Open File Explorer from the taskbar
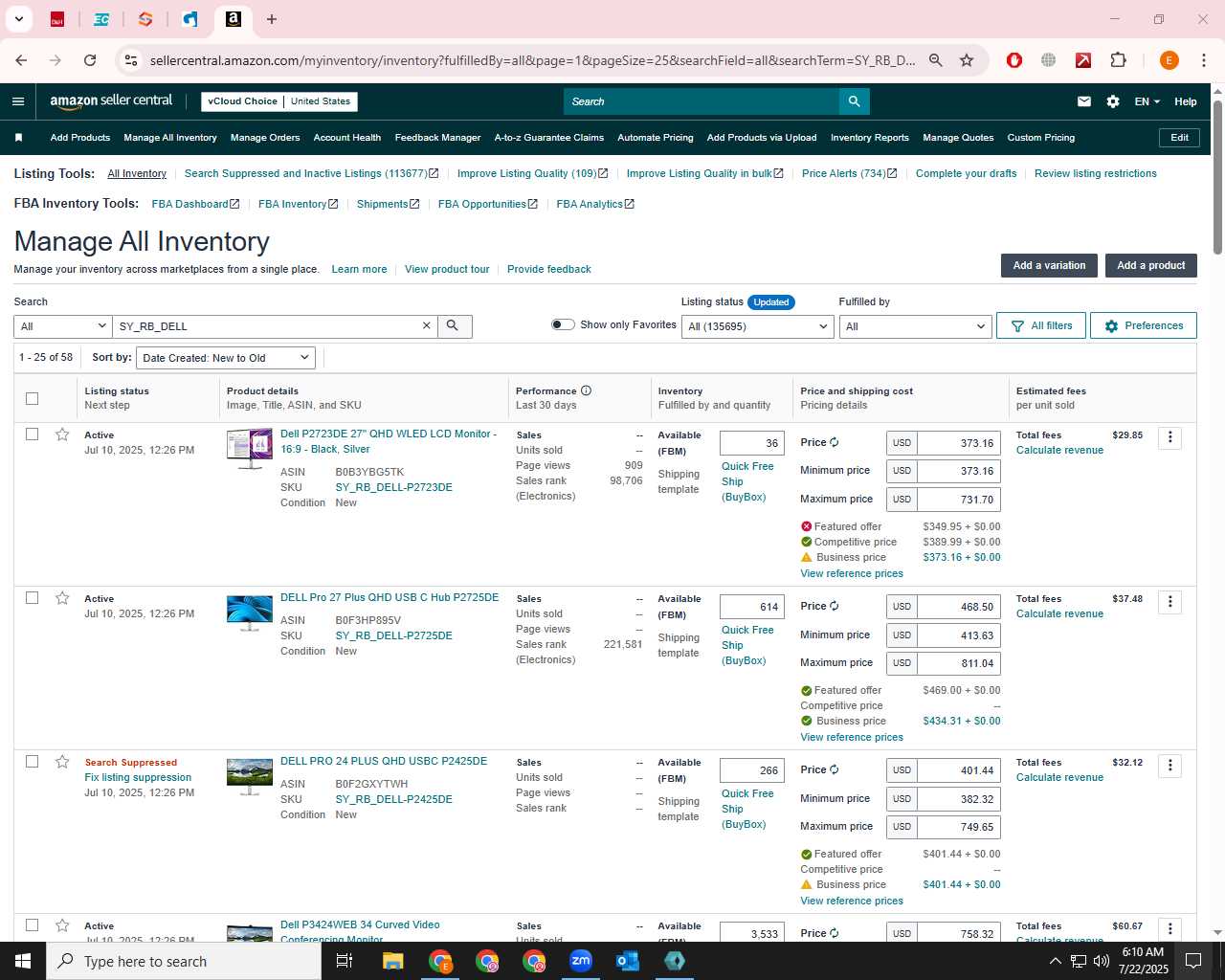The height and width of the screenshot is (980, 1225). pyautogui.click(x=393, y=961)
